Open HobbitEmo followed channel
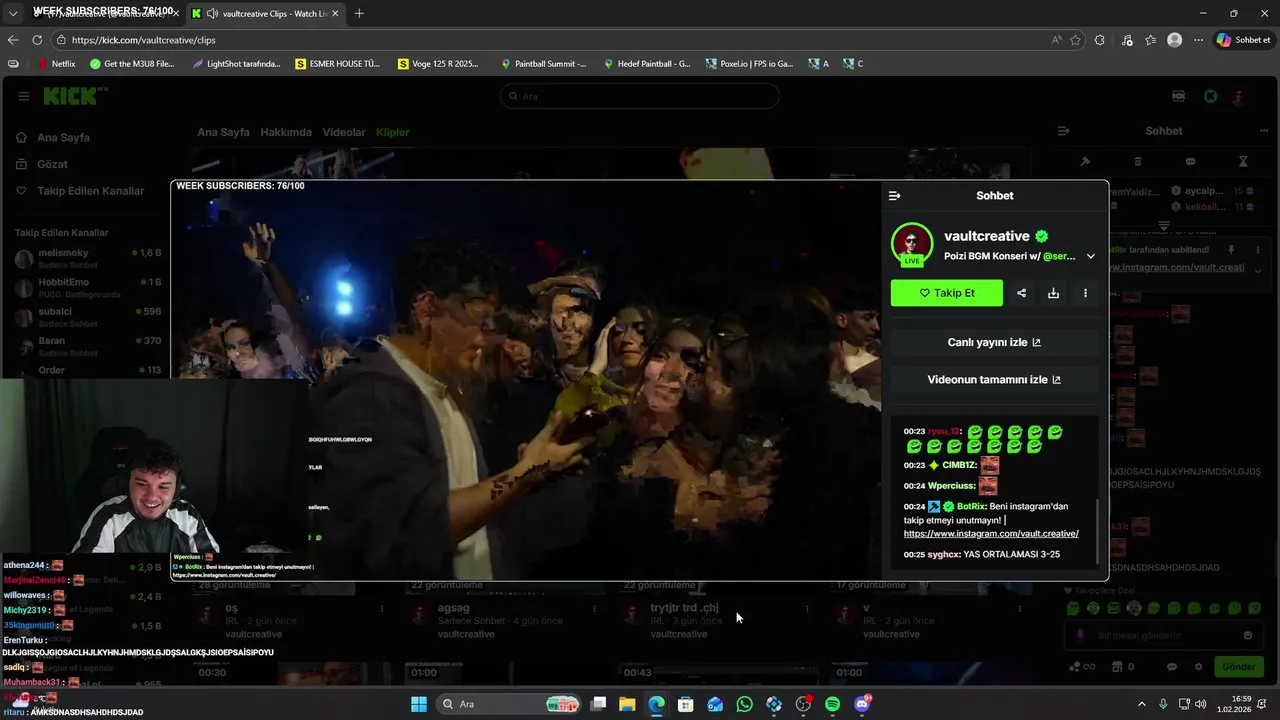This screenshot has width=1280, height=720. coord(87,288)
